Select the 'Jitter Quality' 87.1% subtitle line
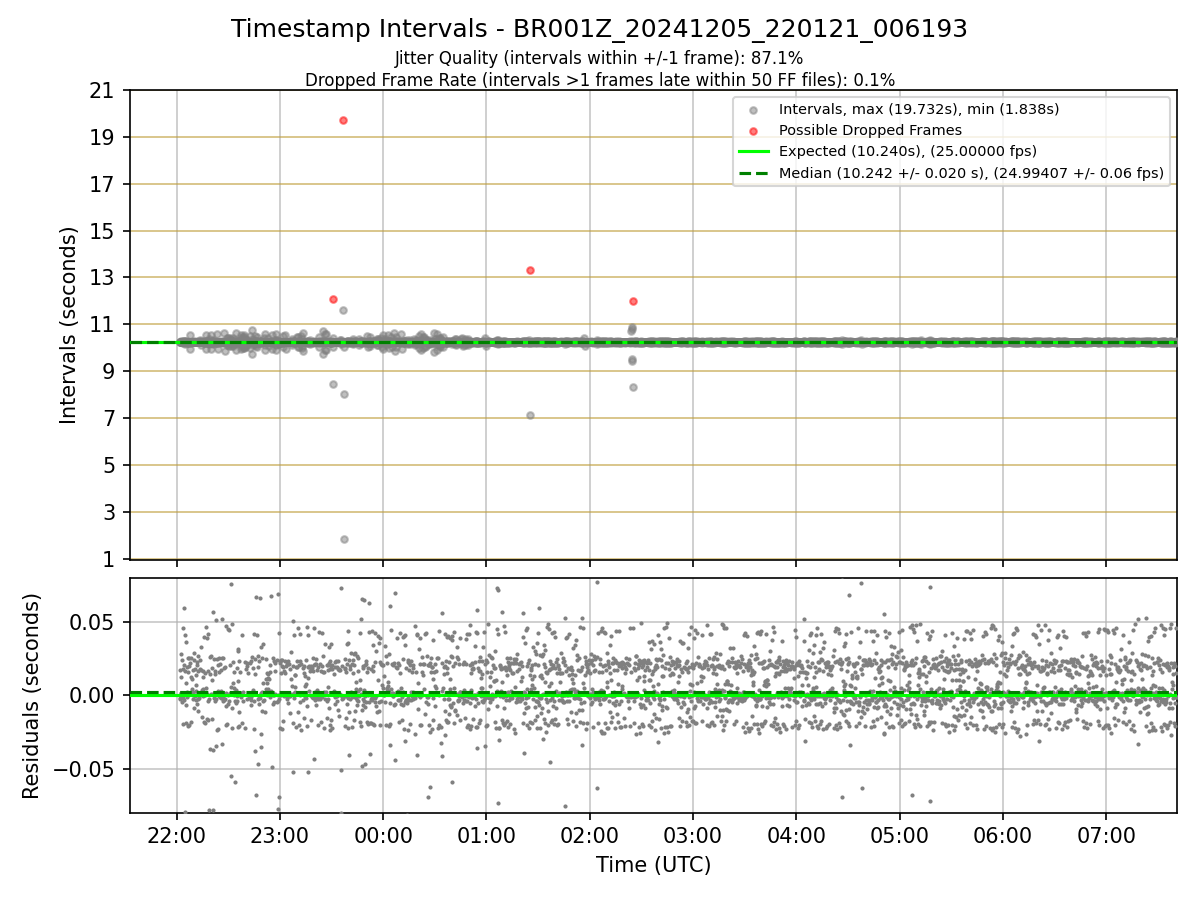 [x=599, y=58]
